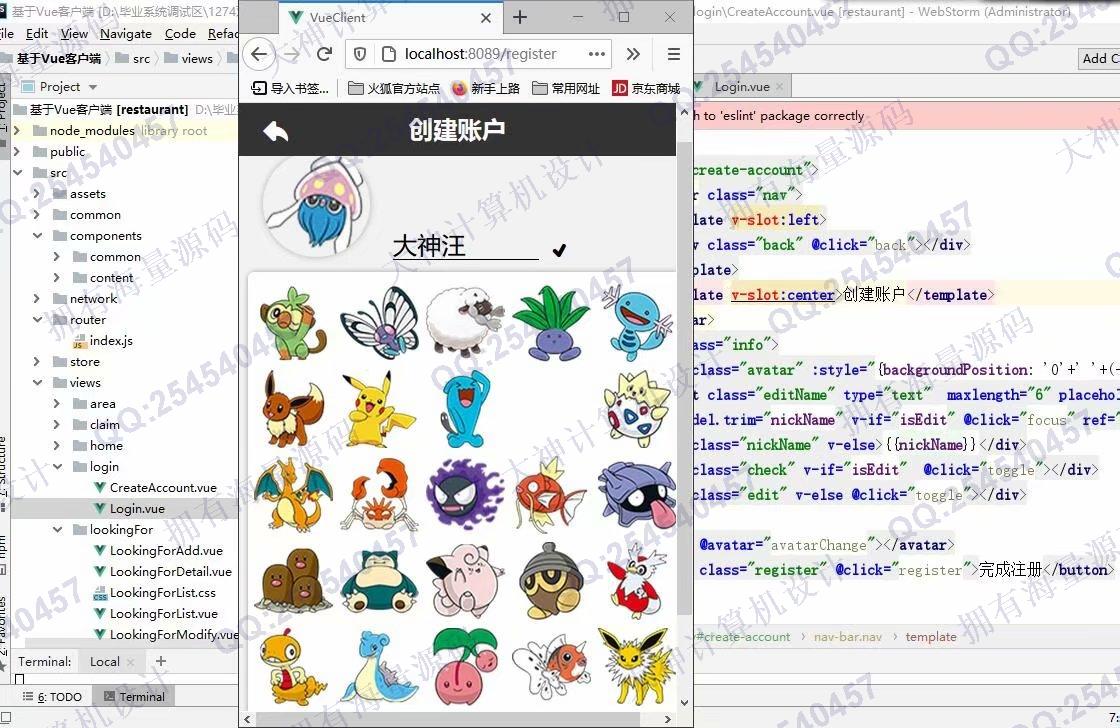The height and width of the screenshot is (728, 1120).
Task: Select the Wooloo sheep avatar
Action: [465, 321]
